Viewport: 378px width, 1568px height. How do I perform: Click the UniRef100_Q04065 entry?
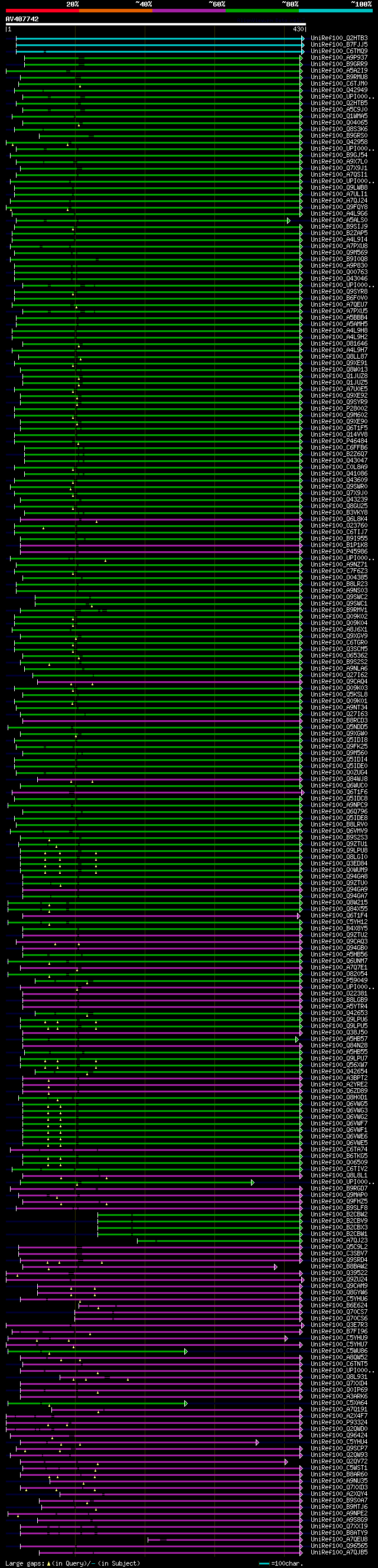(339, 123)
